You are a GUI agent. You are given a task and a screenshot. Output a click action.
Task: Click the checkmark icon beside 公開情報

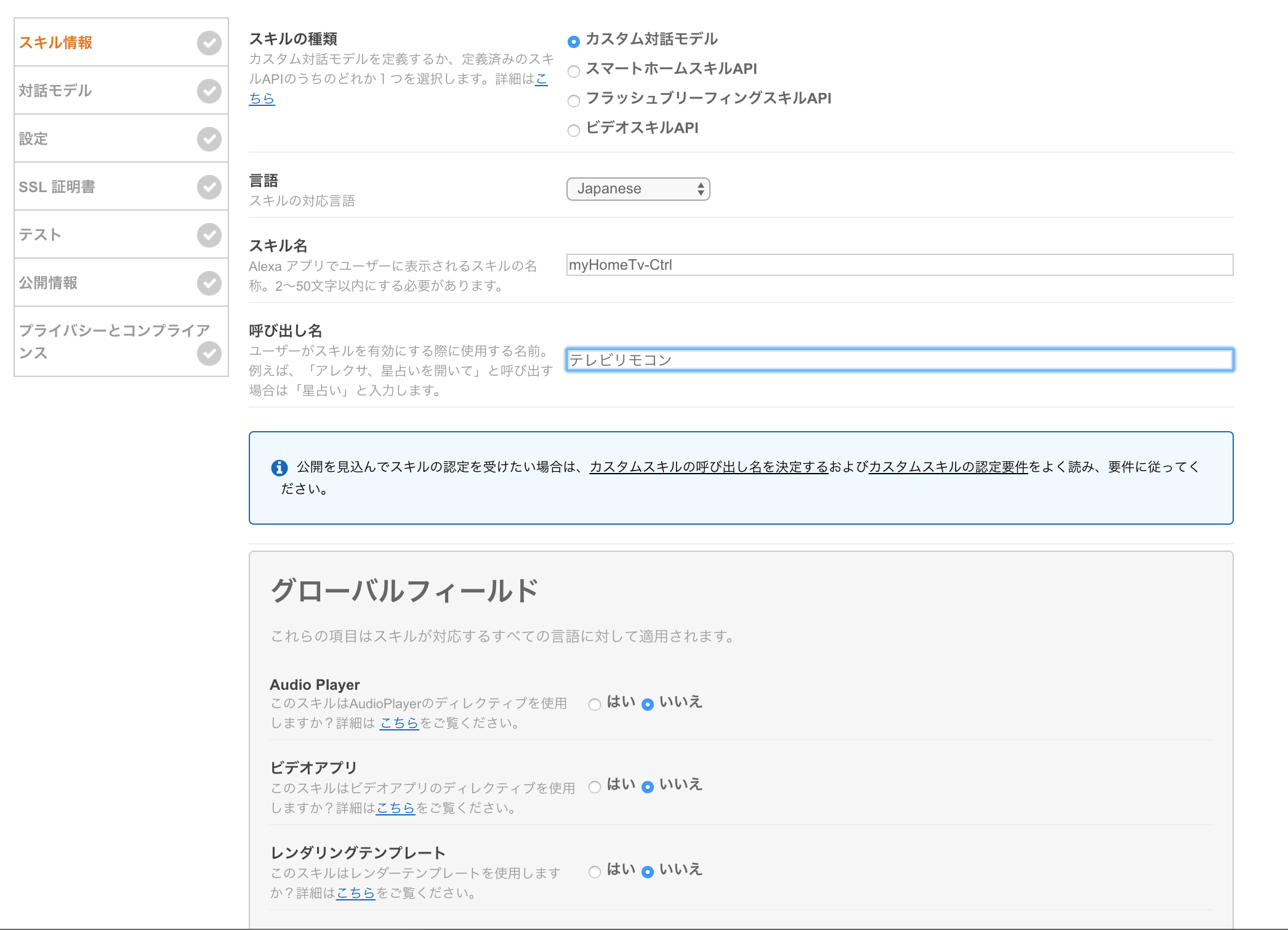pyautogui.click(x=209, y=283)
